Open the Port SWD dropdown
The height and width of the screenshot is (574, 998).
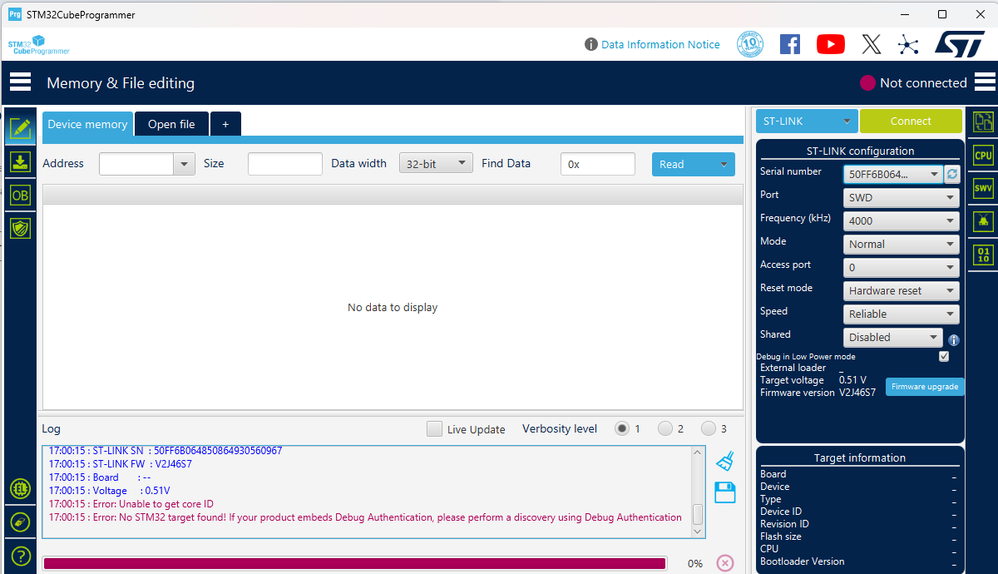pyautogui.click(x=901, y=197)
